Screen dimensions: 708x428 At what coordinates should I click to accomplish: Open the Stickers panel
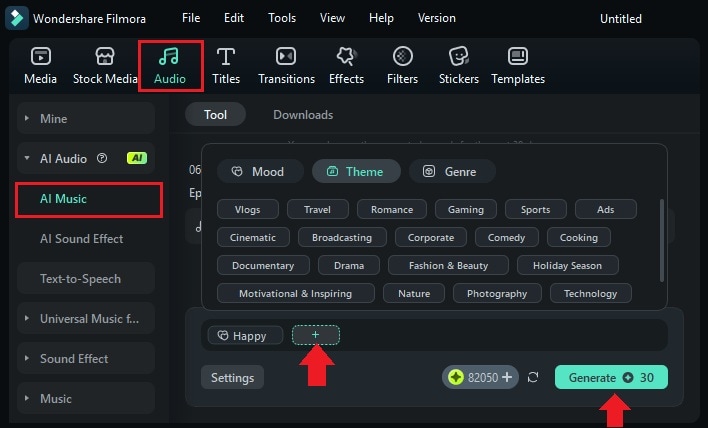click(x=459, y=66)
